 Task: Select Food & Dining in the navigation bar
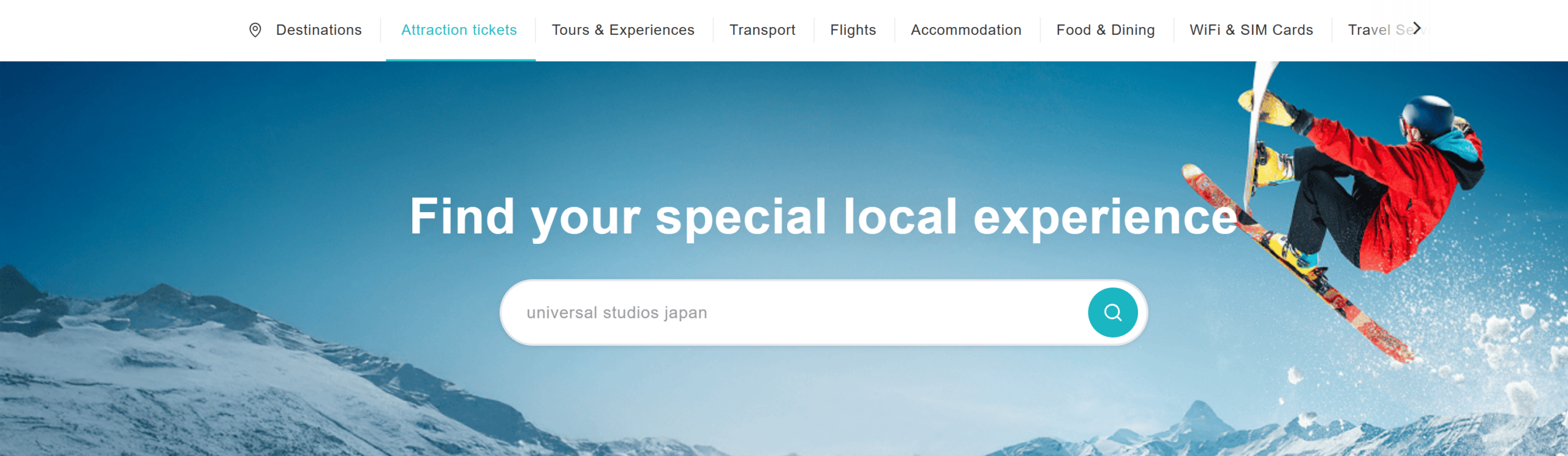tap(1105, 30)
